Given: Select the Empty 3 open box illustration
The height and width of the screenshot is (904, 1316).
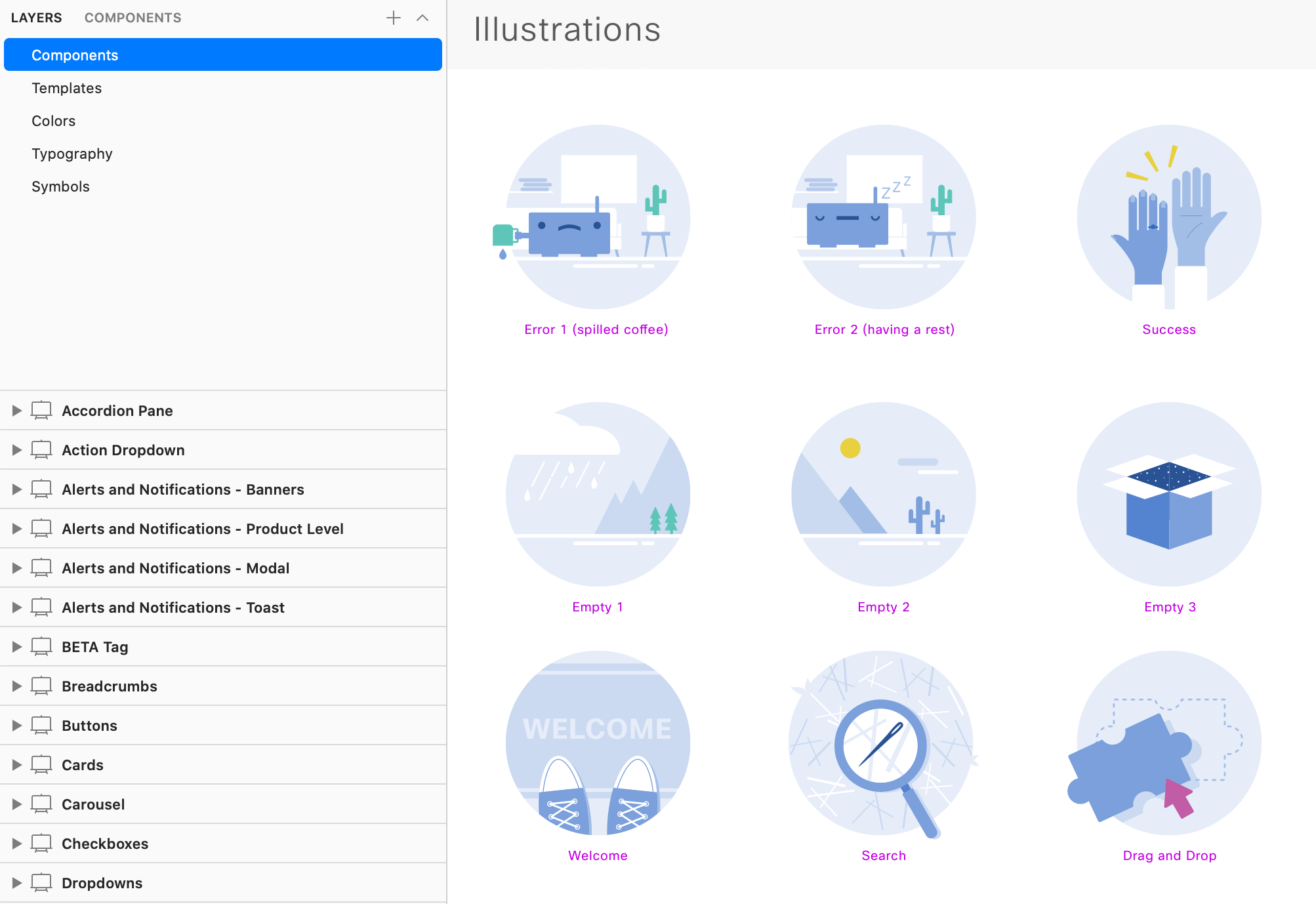Looking at the screenshot, I should pyautogui.click(x=1168, y=494).
